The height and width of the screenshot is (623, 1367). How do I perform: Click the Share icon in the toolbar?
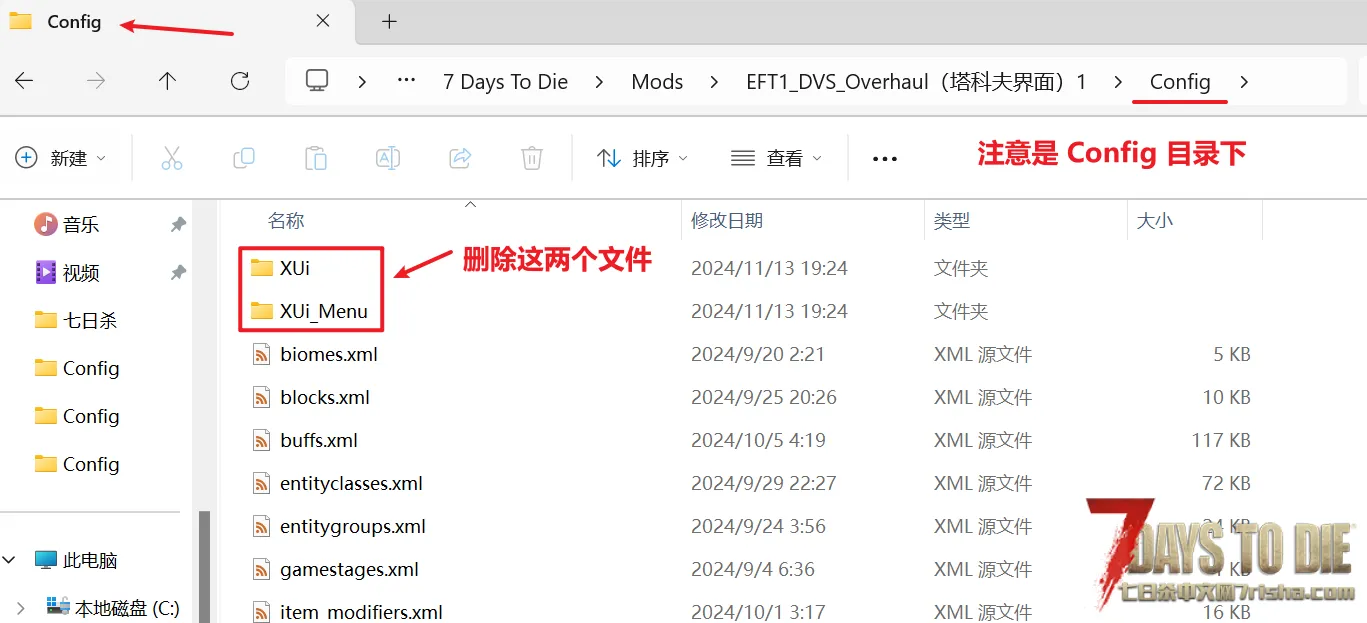460,158
